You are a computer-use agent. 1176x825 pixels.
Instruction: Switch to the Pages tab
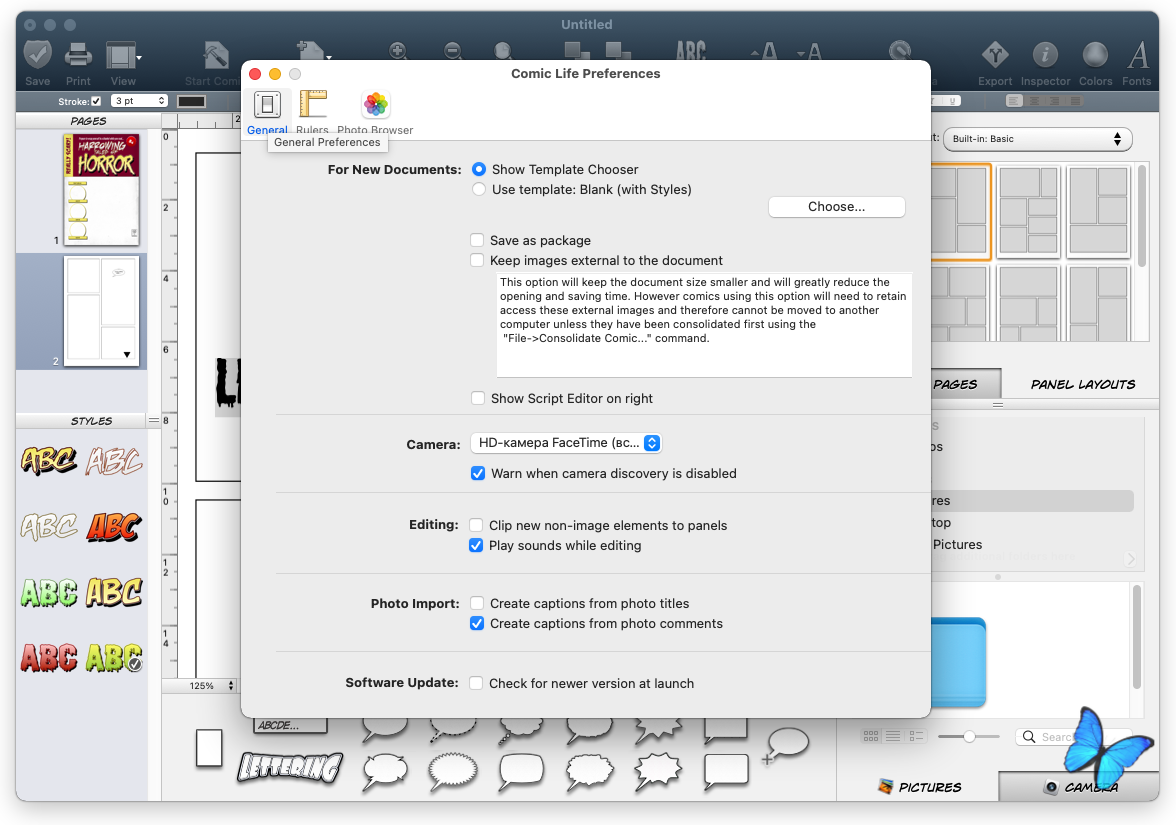[x=965, y=384]
